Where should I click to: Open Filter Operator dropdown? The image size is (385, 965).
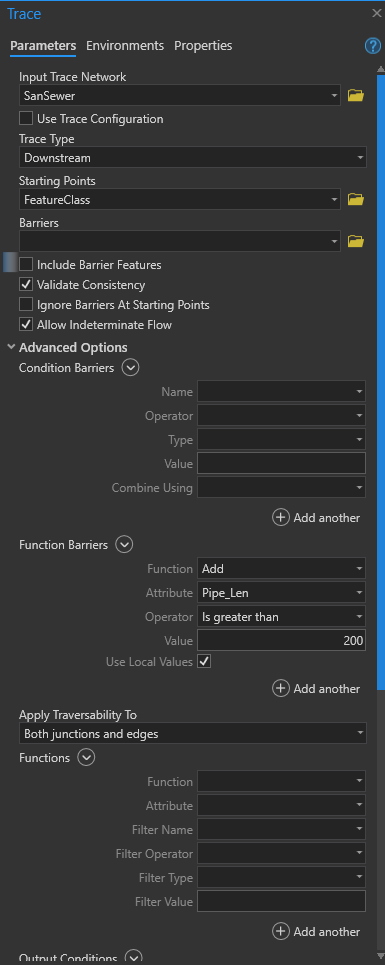tap(281, 854)
